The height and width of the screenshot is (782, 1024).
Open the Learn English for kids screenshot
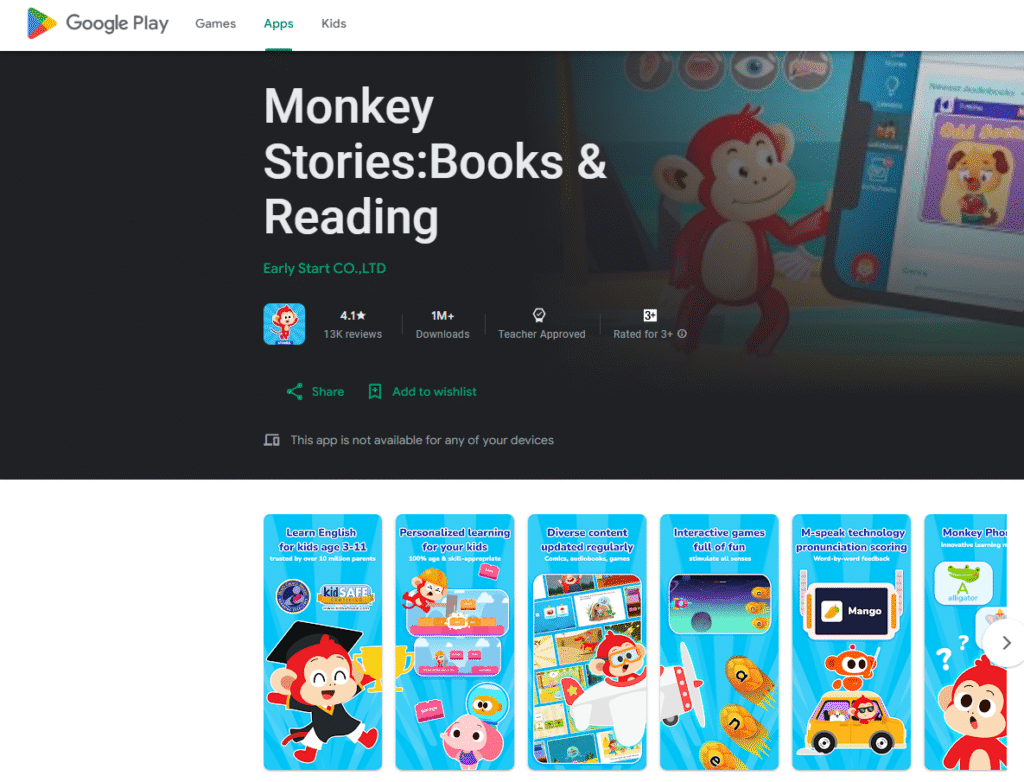(x=323, y=642)
